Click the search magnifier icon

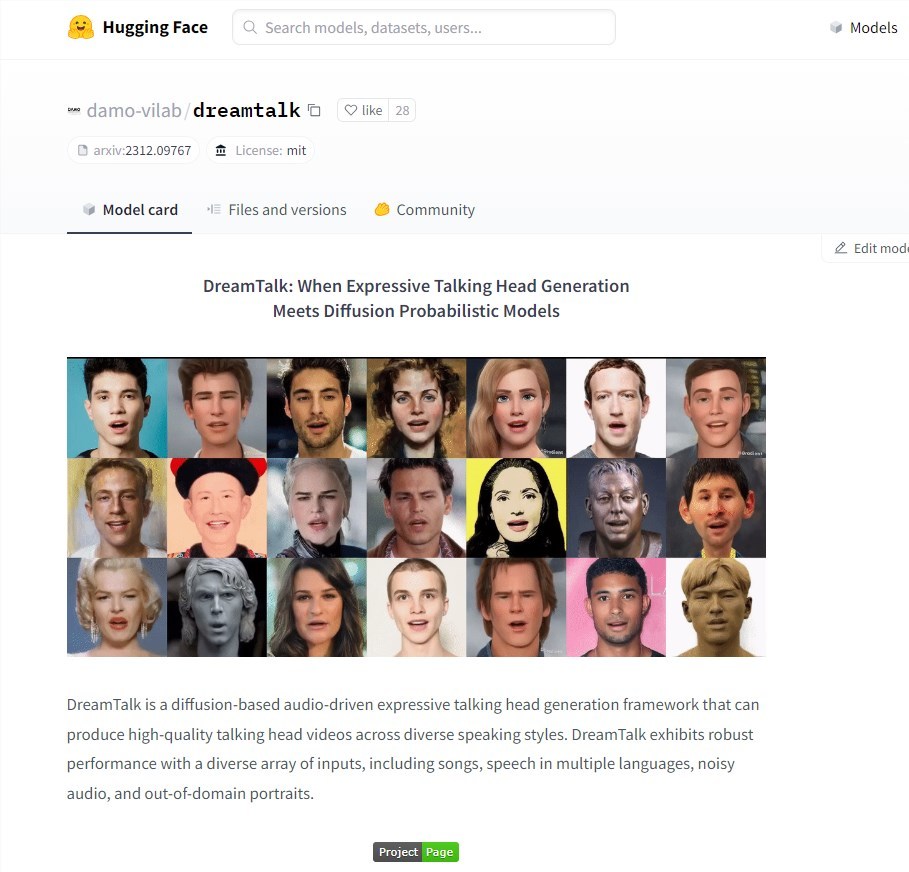(x=250, y=27)
